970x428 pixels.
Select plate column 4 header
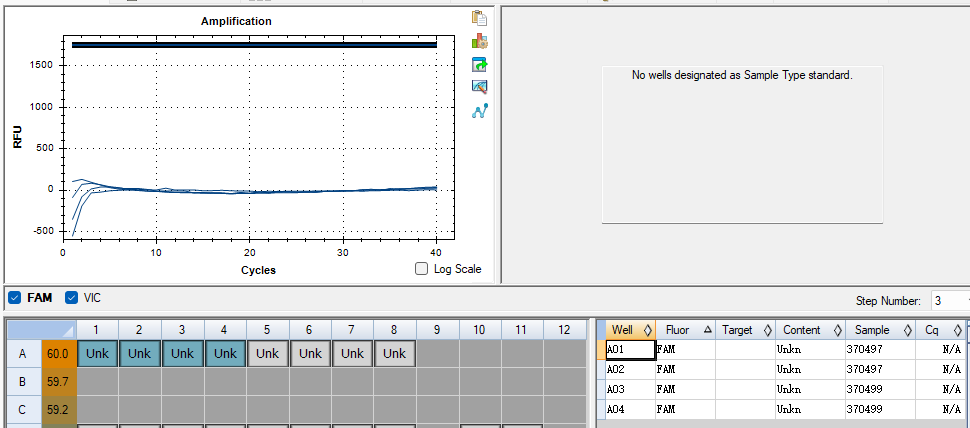225,330
